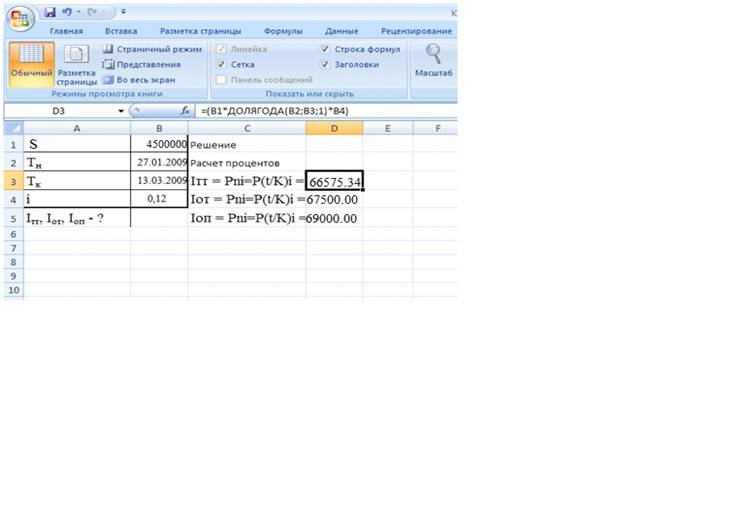Select cell B4 containing 0,12
745x528 pixels.
(x=159, y=199)
